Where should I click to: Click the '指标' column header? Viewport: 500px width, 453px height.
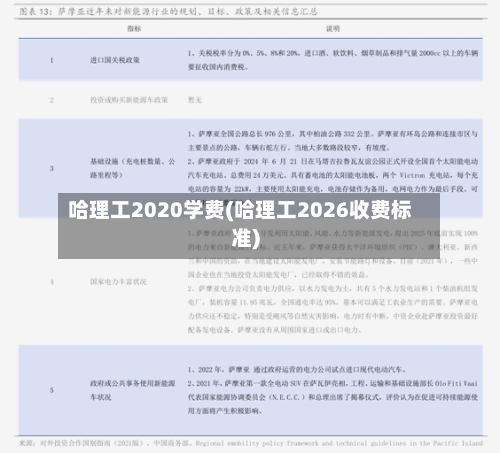click(134, 29)
